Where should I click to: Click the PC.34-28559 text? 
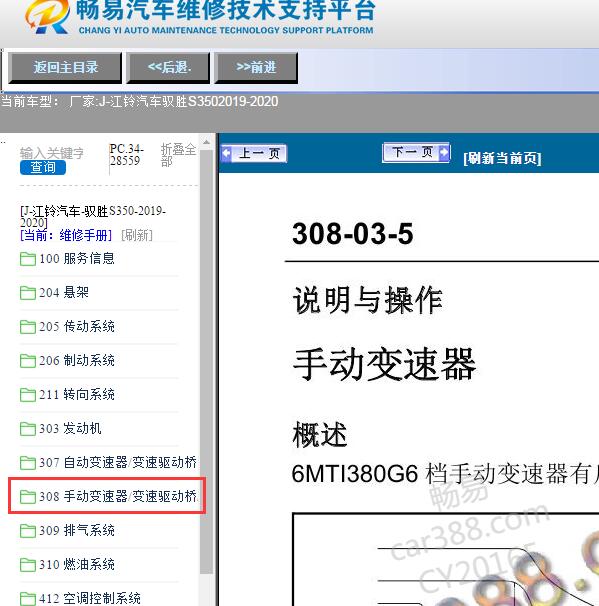126,155
